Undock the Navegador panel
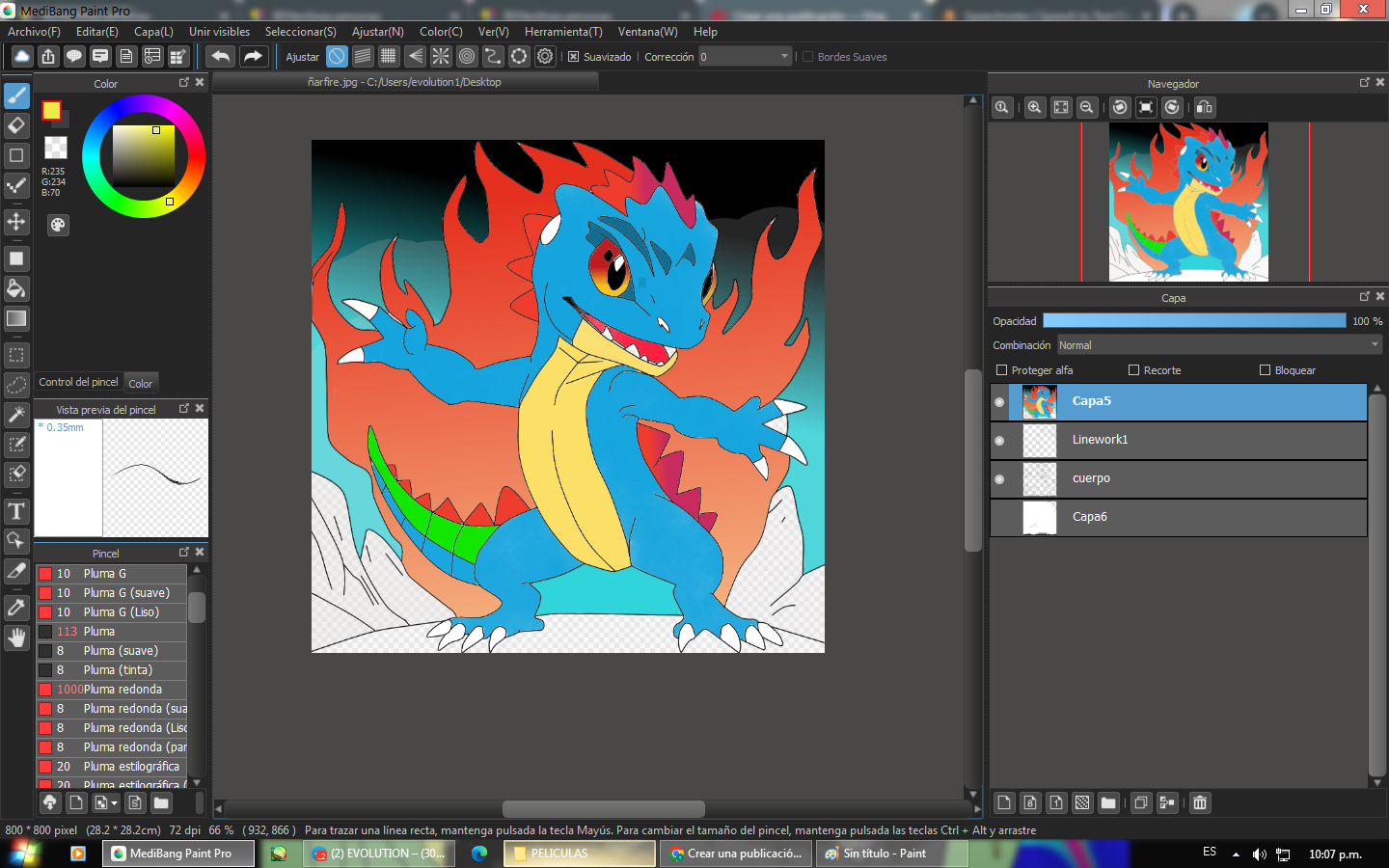The image size is (1389, 868). click(1365, 83)
